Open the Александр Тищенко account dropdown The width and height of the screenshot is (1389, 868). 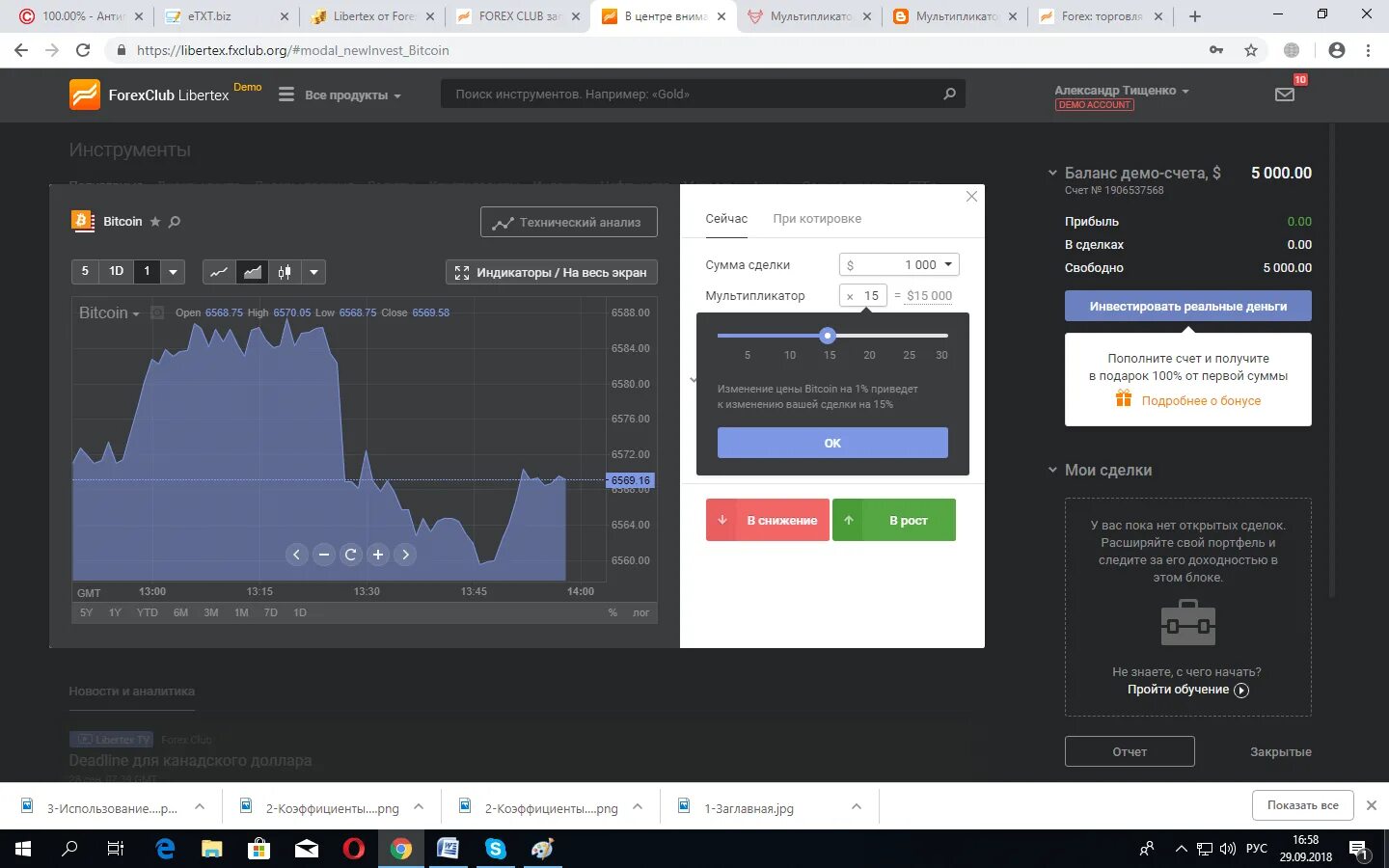pyautogui.click(x=1122, y=91)
